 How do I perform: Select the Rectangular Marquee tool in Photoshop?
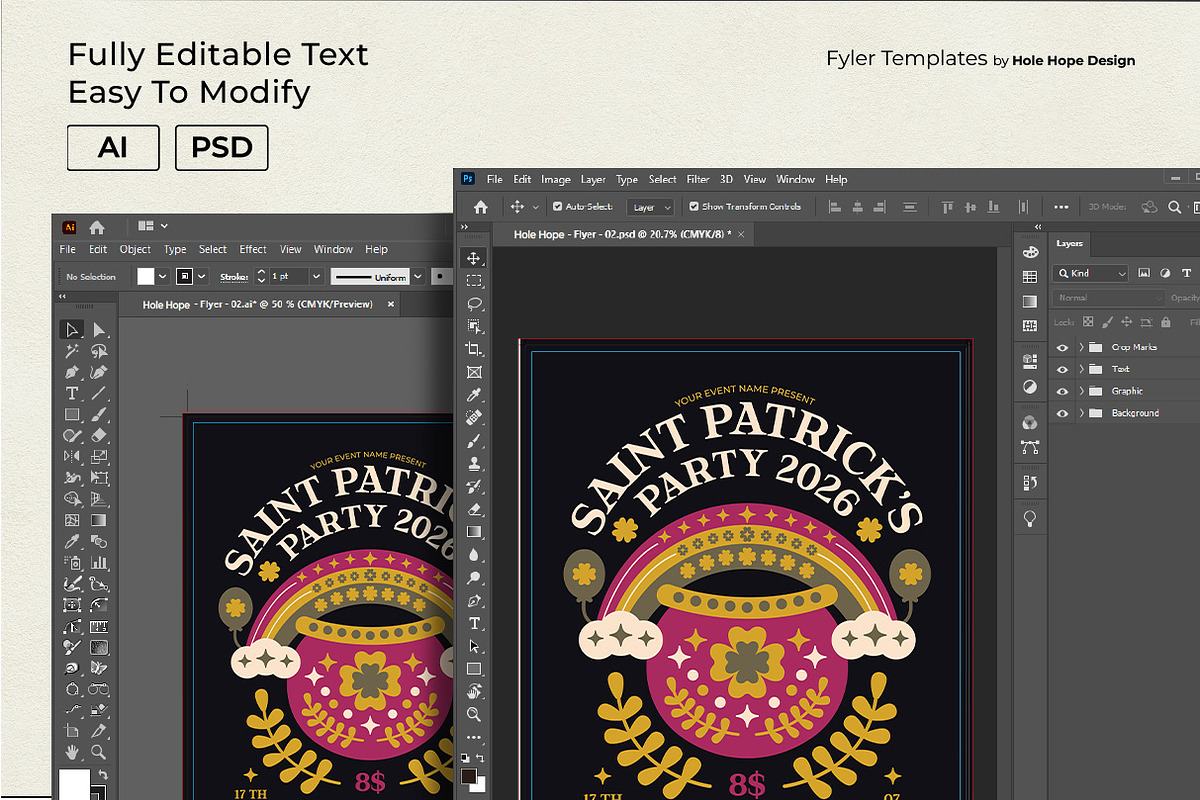[x=474, y=281]
